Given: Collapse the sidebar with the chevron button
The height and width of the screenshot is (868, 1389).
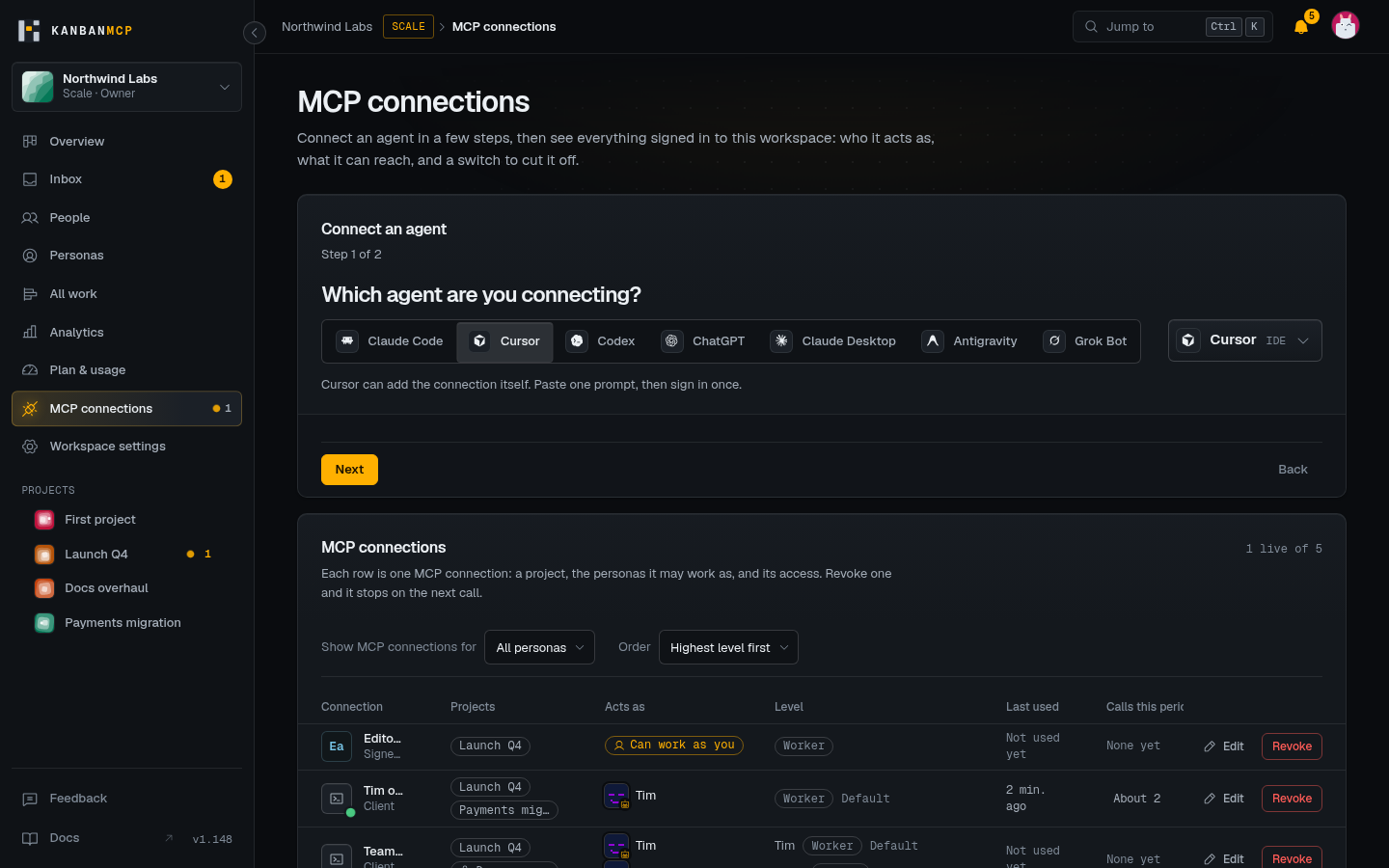Looking at the screenshot, I should (255, 33).
